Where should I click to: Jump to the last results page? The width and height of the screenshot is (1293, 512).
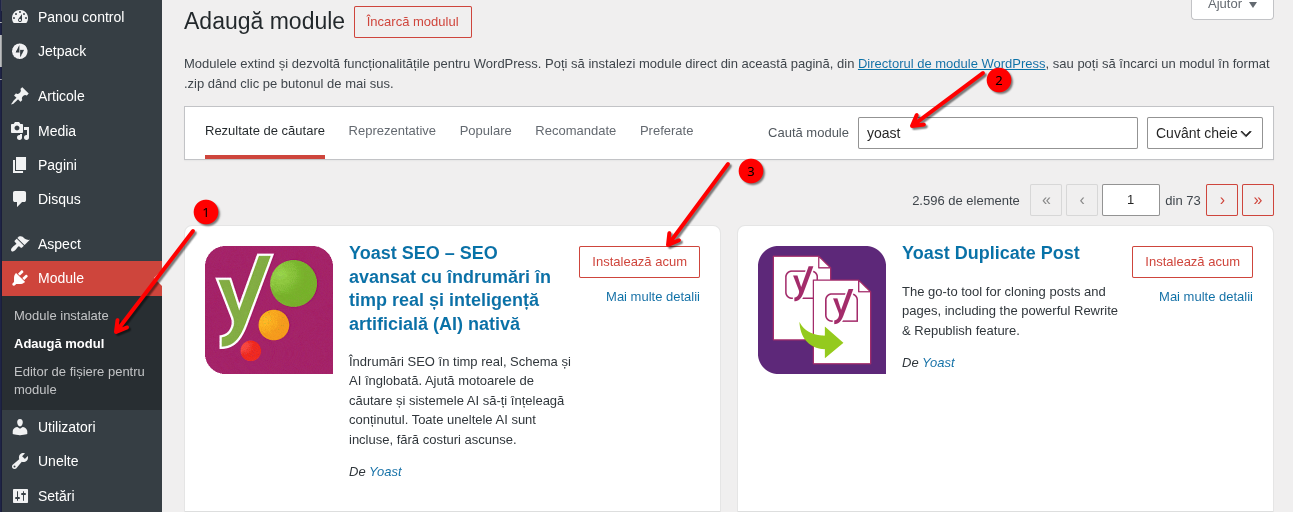tap(1258, 200)
